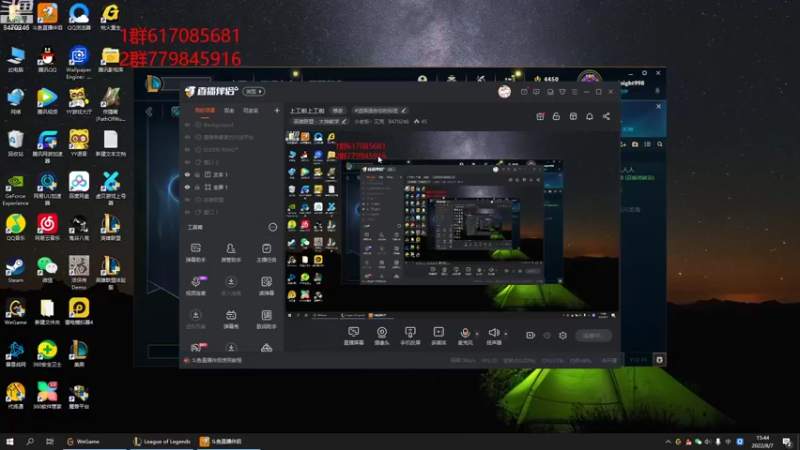Edit the 英雄联盟 category tag
800x450 pixels.
(x=320, y=121)
